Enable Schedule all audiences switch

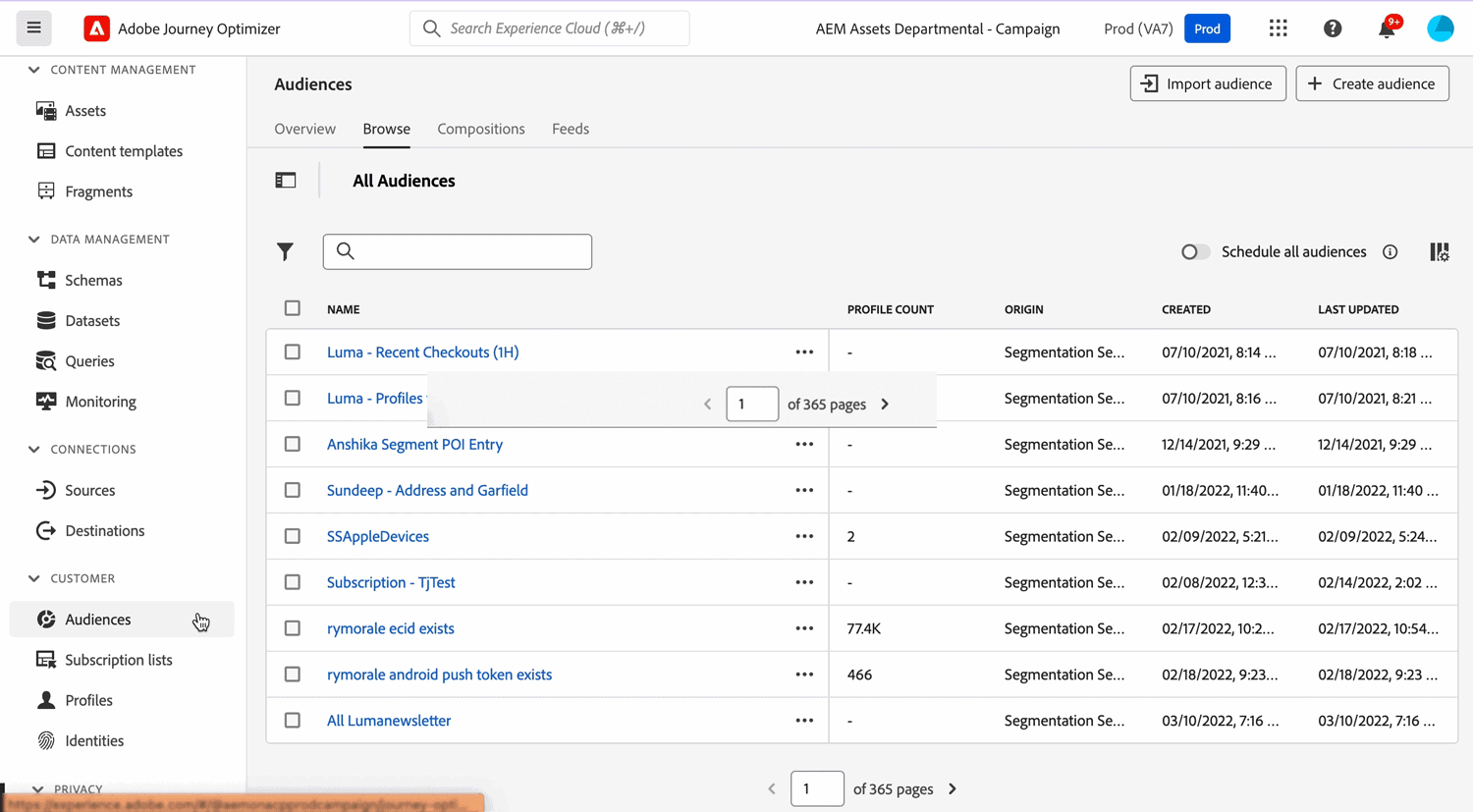coord(1194,252)
